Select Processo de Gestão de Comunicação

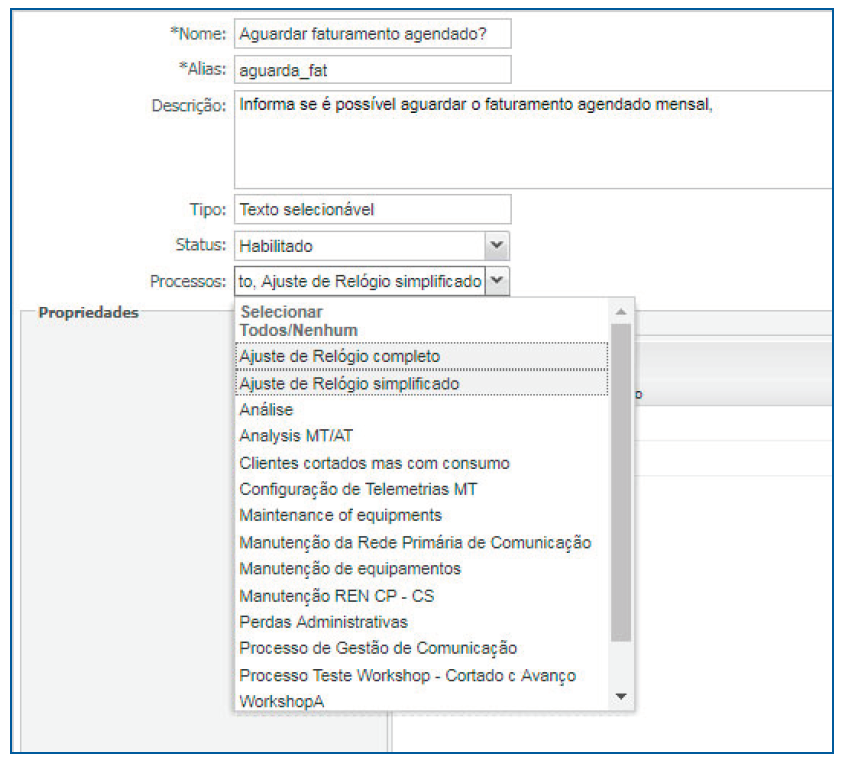point(378,649)
